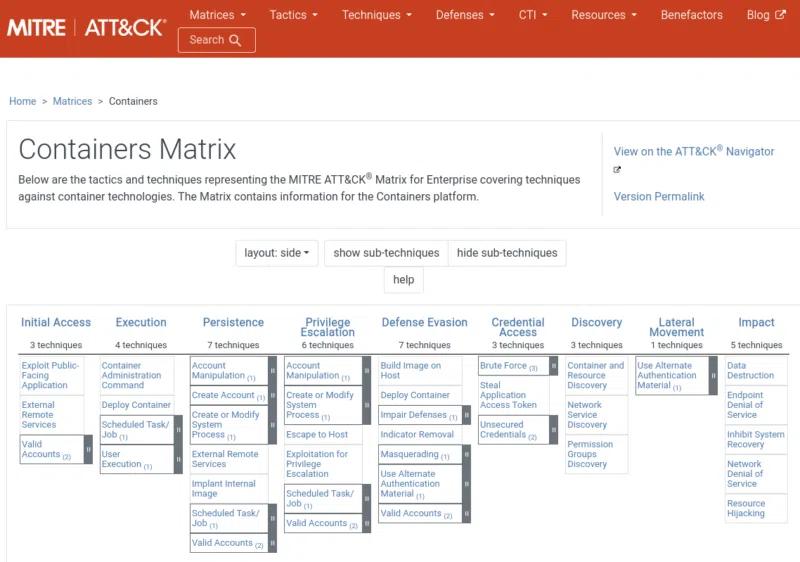
Task: Open Endpoint Denial of Service technique
Action: [x=745, y=405]
